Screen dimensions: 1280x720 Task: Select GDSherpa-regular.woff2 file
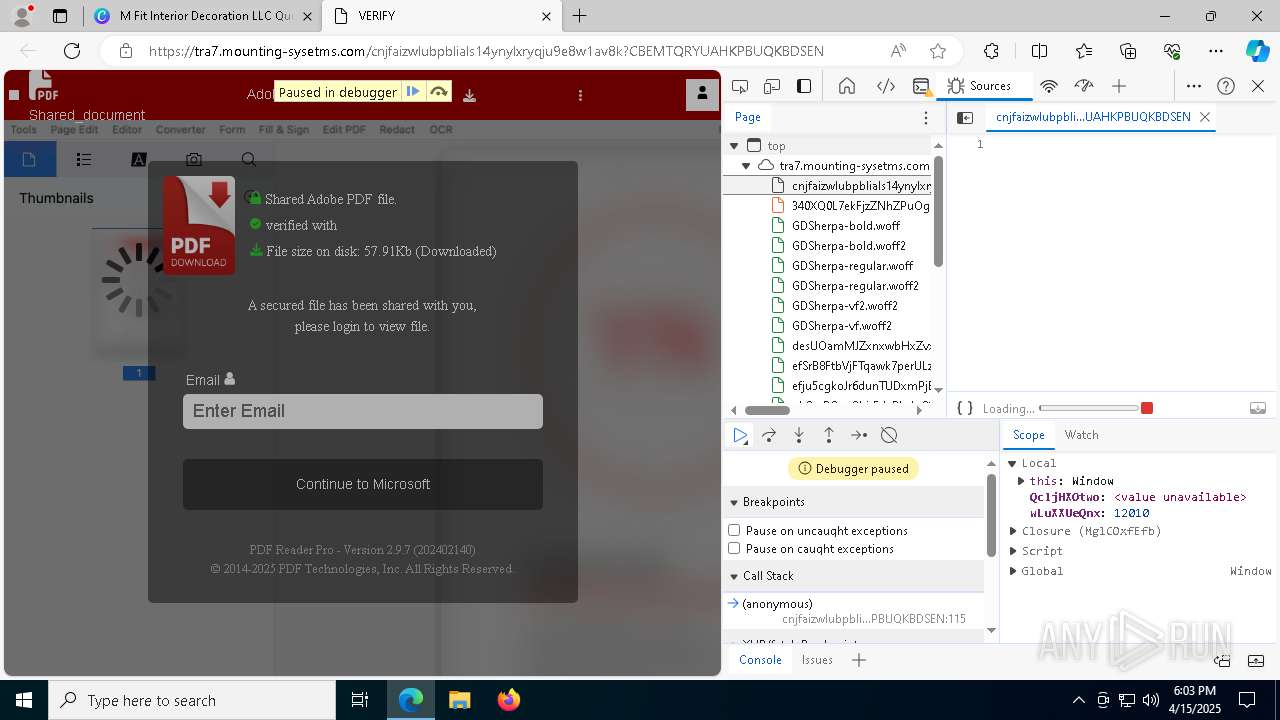click(855, 286)
